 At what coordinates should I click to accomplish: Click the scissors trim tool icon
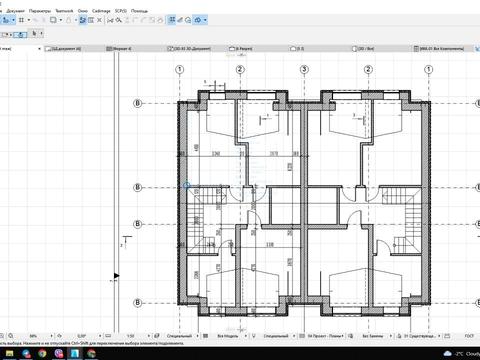click(110, 20)
